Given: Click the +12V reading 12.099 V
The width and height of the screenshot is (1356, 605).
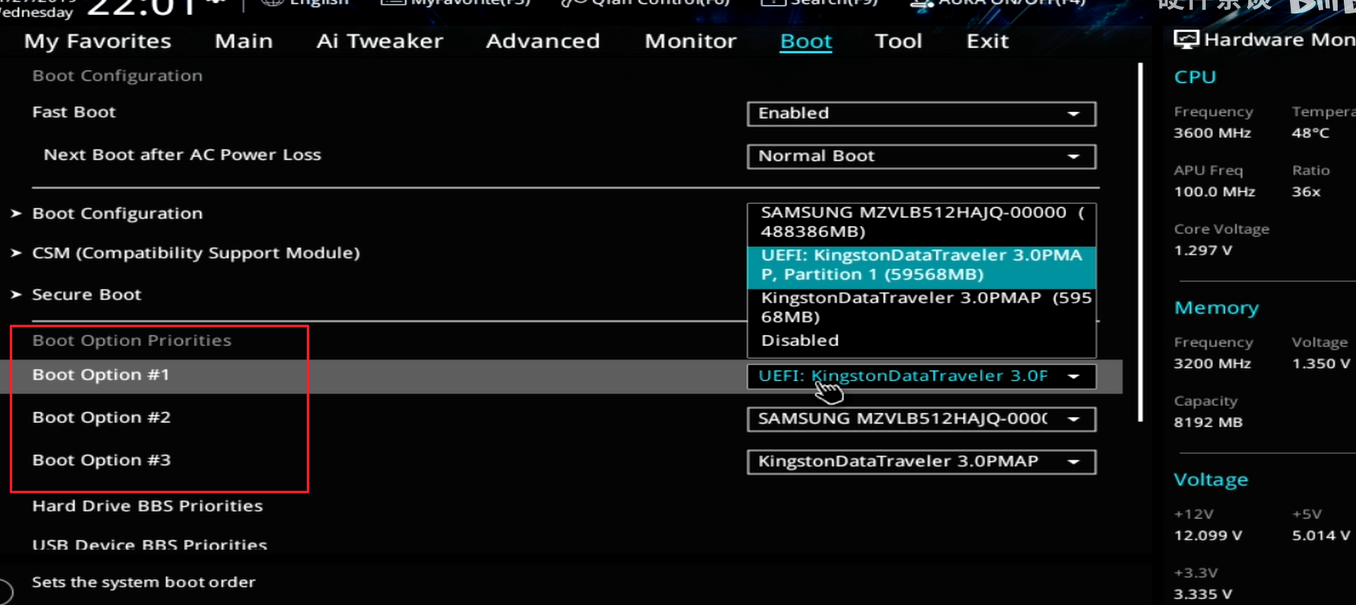Looking at the screenshot, I should tap(1208, 536).
